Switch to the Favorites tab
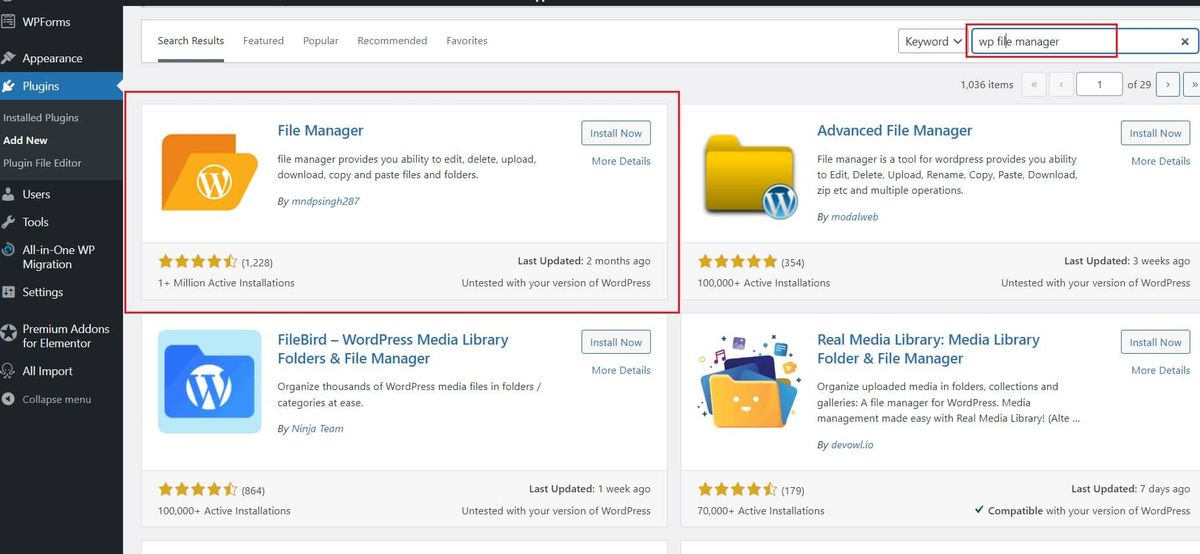1200x554 pixels. pyautogui.click(x=467, y=41)
